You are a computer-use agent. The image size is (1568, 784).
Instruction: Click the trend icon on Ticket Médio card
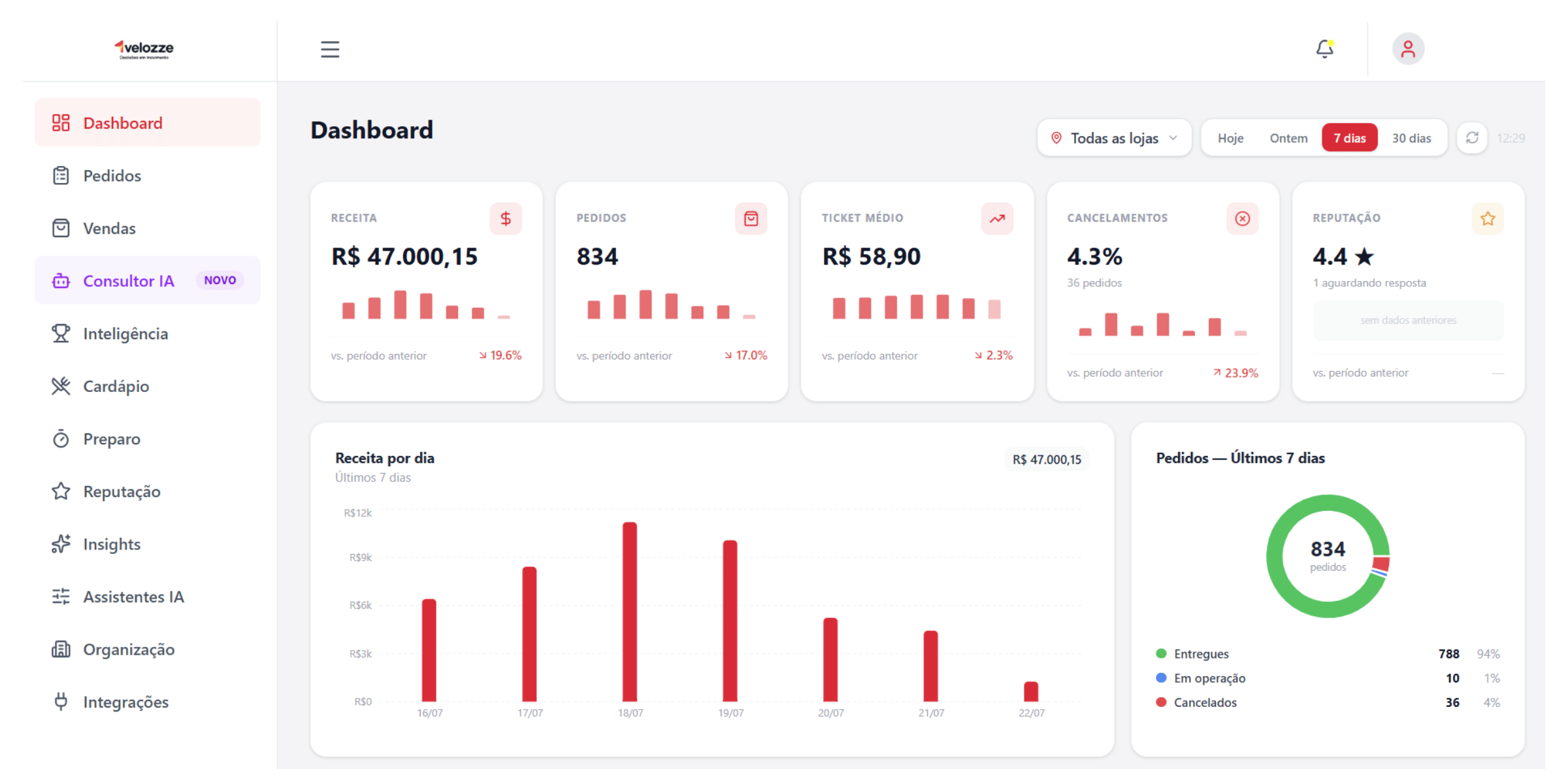pos(997,219)
